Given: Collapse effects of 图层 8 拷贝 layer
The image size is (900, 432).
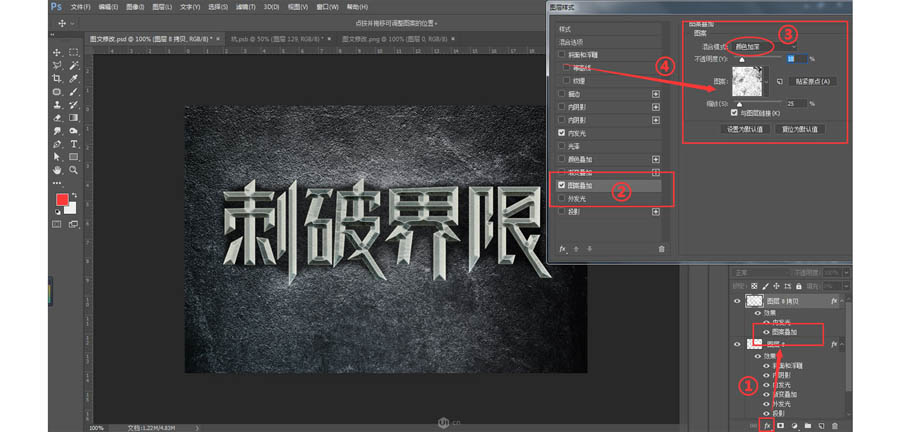Looking at the screenshot, I should tap(841, 301).
